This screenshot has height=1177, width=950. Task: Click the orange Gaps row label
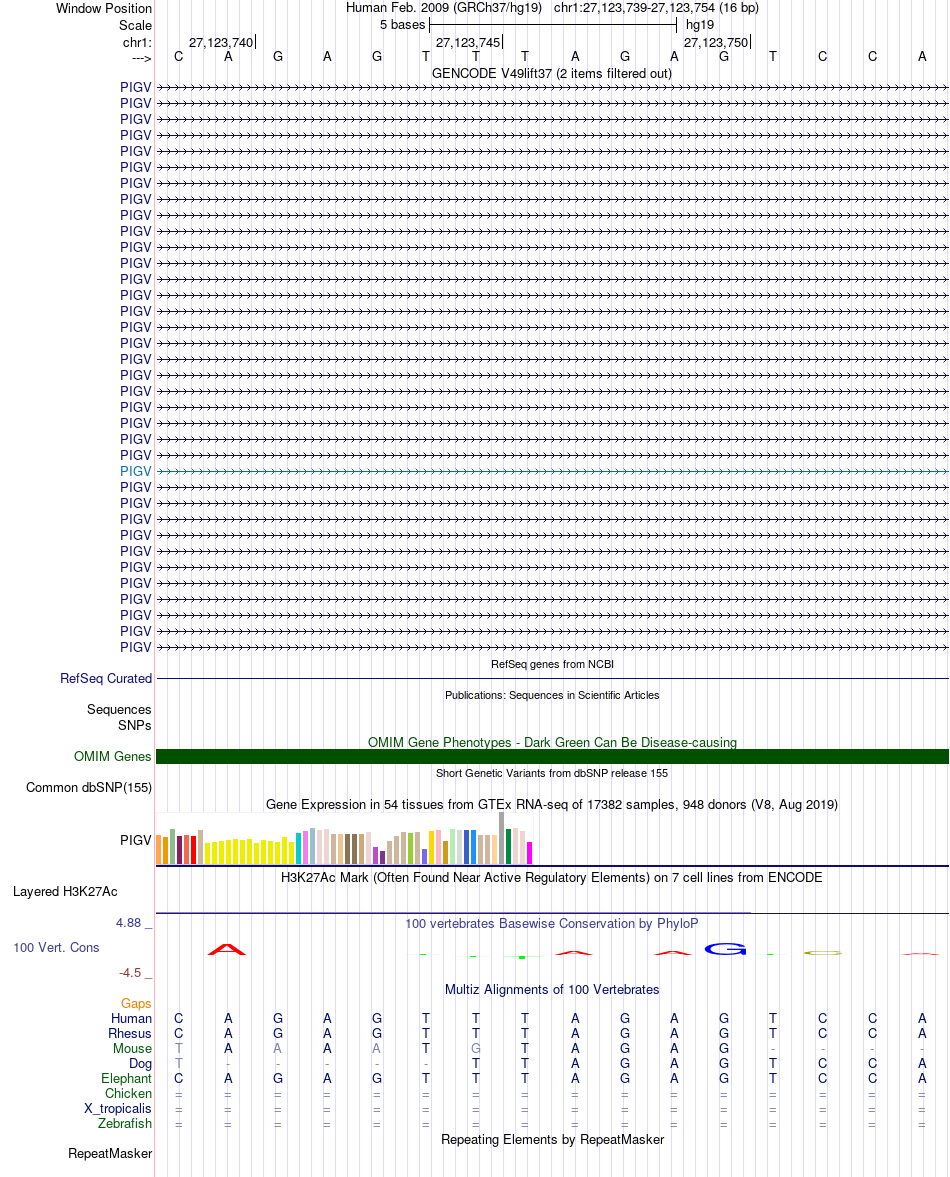[136, 1004]
